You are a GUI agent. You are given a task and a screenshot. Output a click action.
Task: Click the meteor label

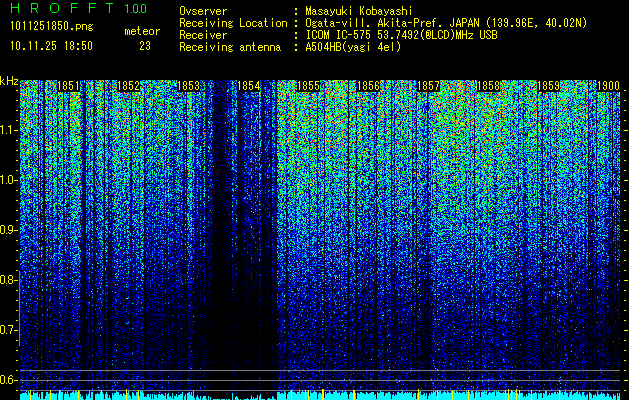tap(142, 31)
